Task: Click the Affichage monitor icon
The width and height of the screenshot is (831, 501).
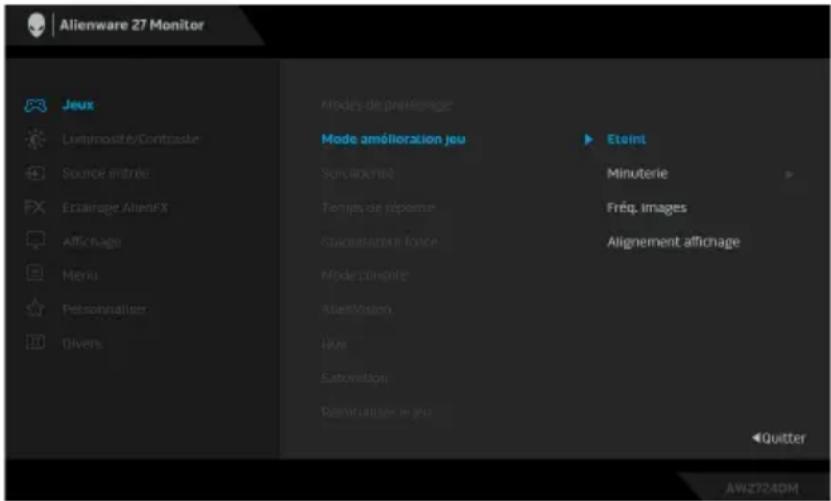Action: pyautogui.click(x=36, y=241)
